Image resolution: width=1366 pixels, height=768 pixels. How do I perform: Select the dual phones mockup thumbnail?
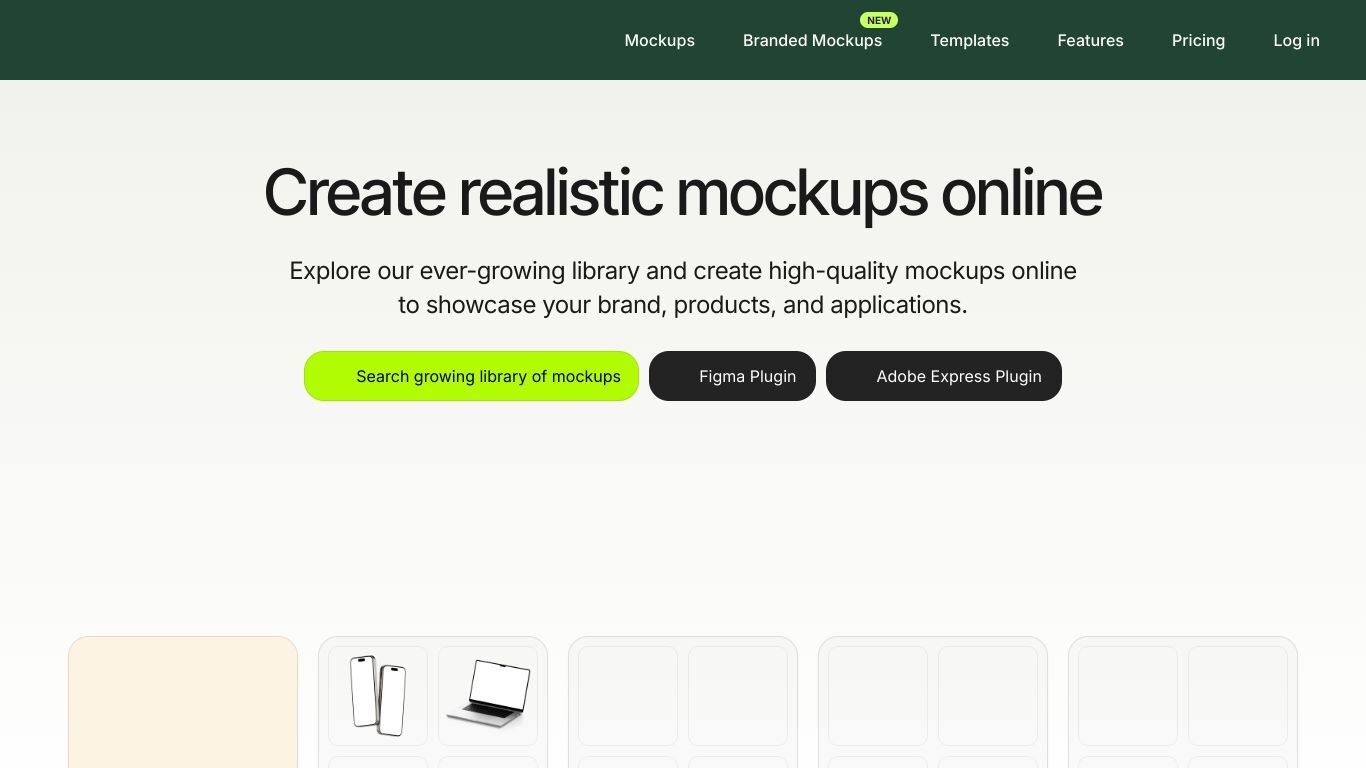pyautogui.click(x=378, y=696)
